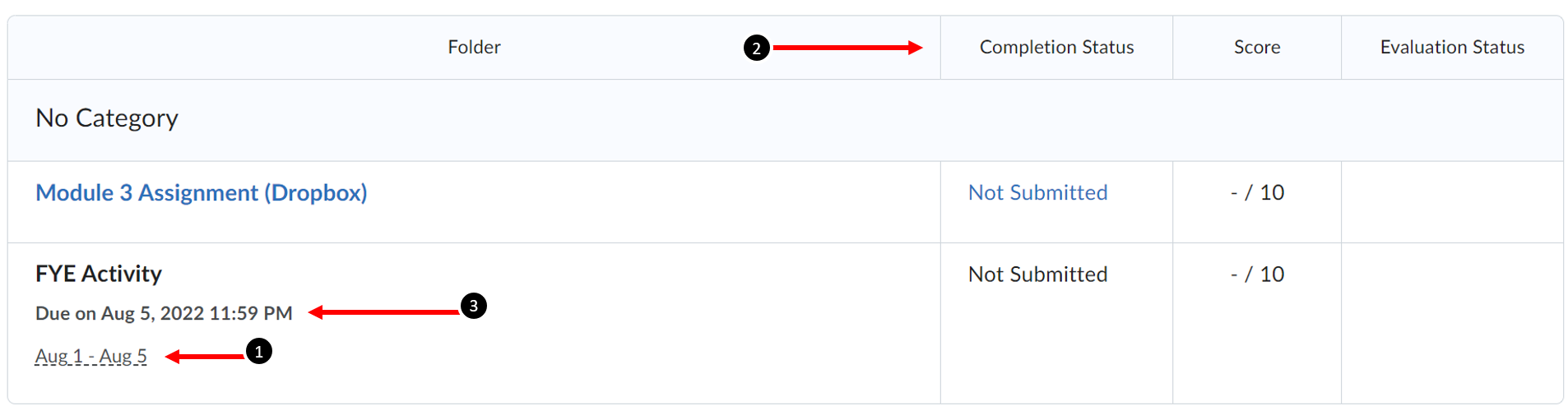Click the No Category section heading

107,118
